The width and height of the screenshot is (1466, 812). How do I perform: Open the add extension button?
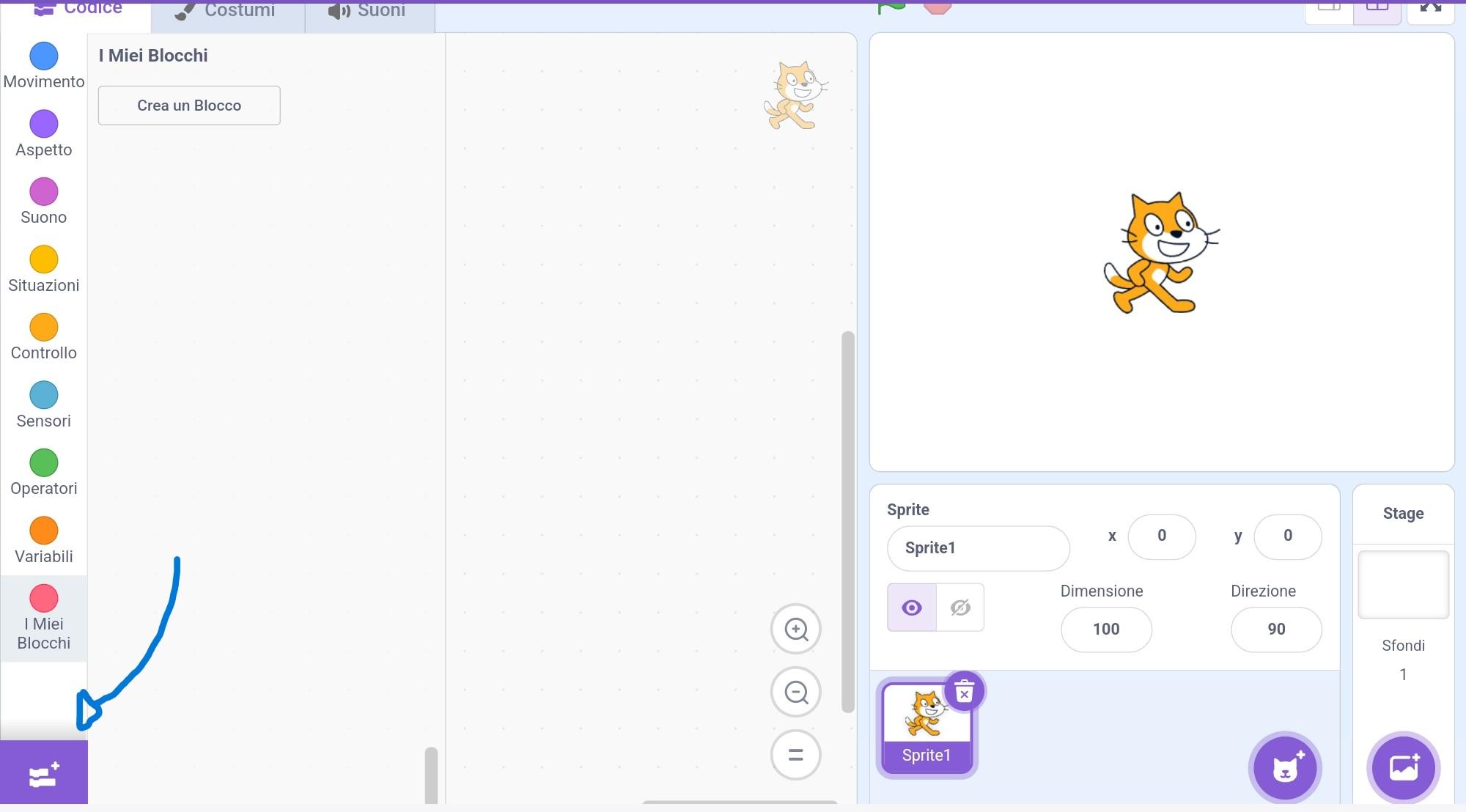click(44, 772)
